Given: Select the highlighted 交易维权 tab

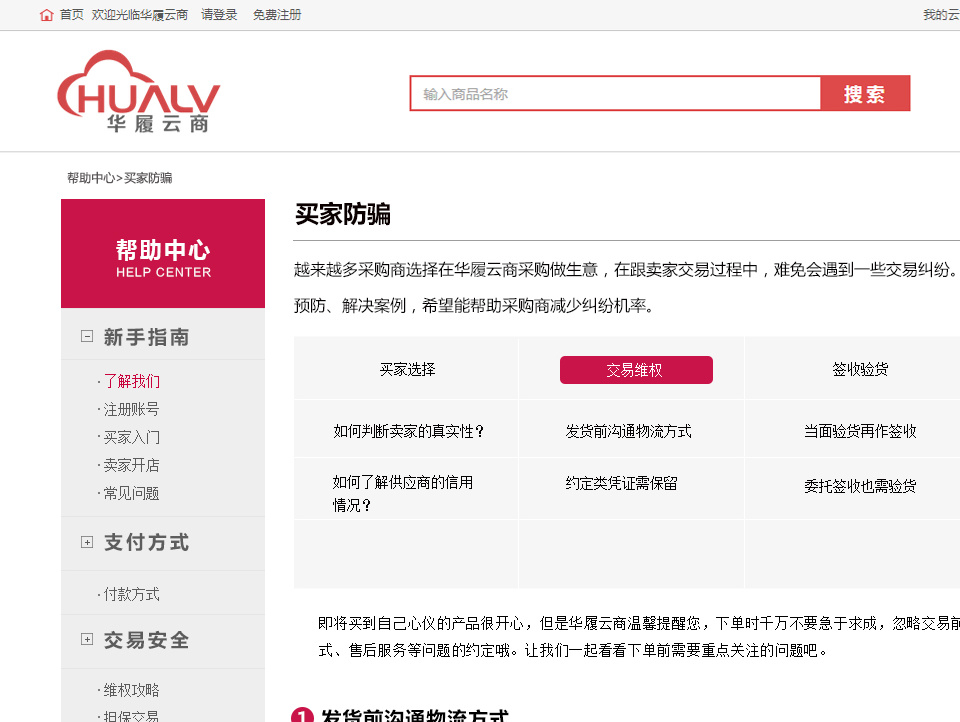Looking at the screenshot, I should [x=637, y=369].
